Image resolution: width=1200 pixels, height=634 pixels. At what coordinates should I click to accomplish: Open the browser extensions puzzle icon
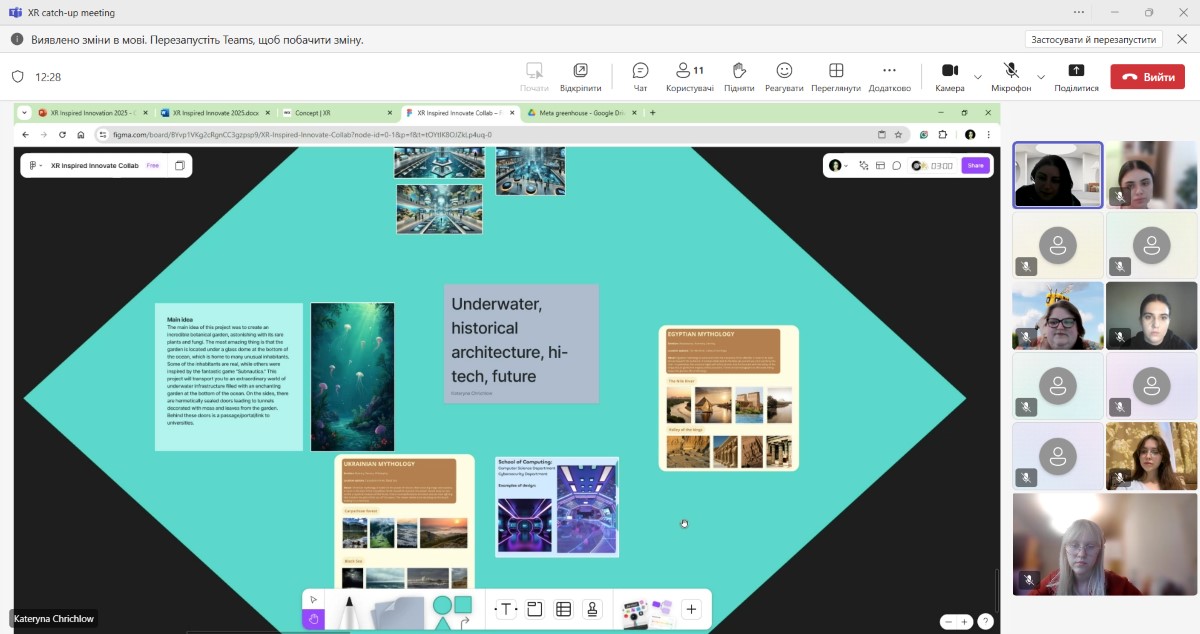[942, 134]
